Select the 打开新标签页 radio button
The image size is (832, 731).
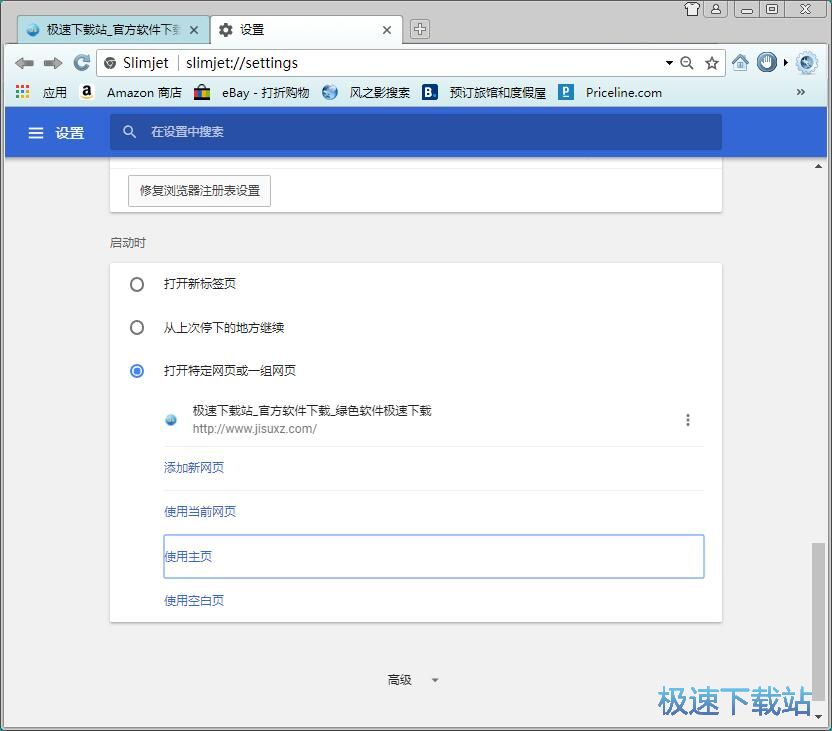pyautogui.click(x=137, y=284)
